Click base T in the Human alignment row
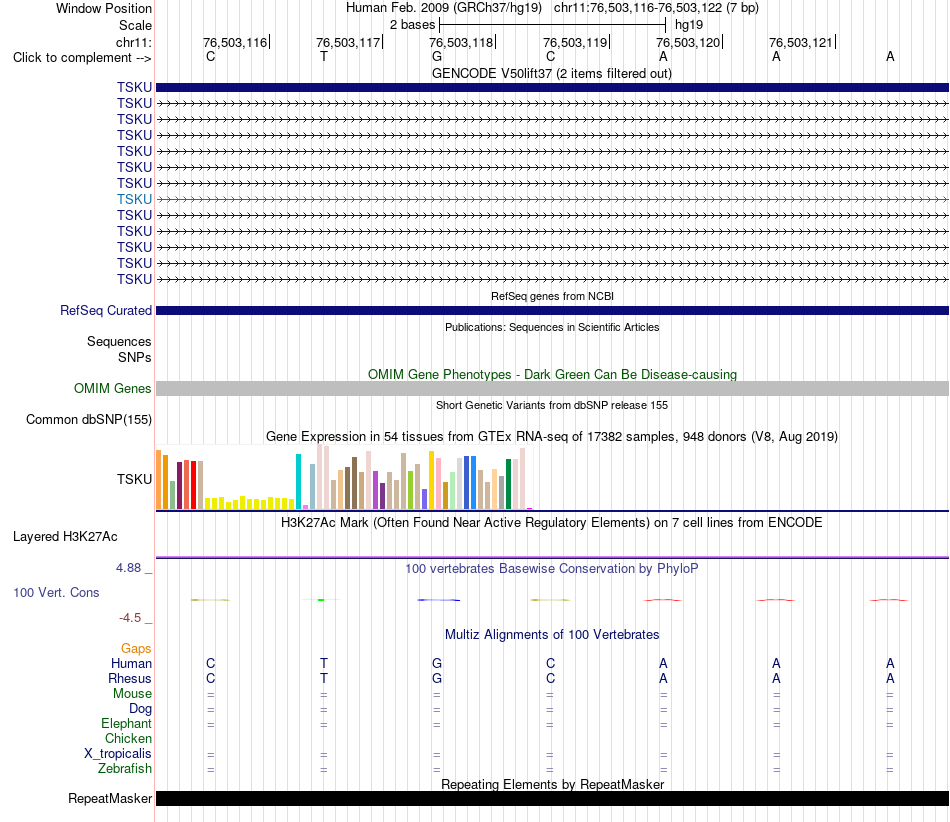This screenshot has height=822, width=950. [324, 663]
